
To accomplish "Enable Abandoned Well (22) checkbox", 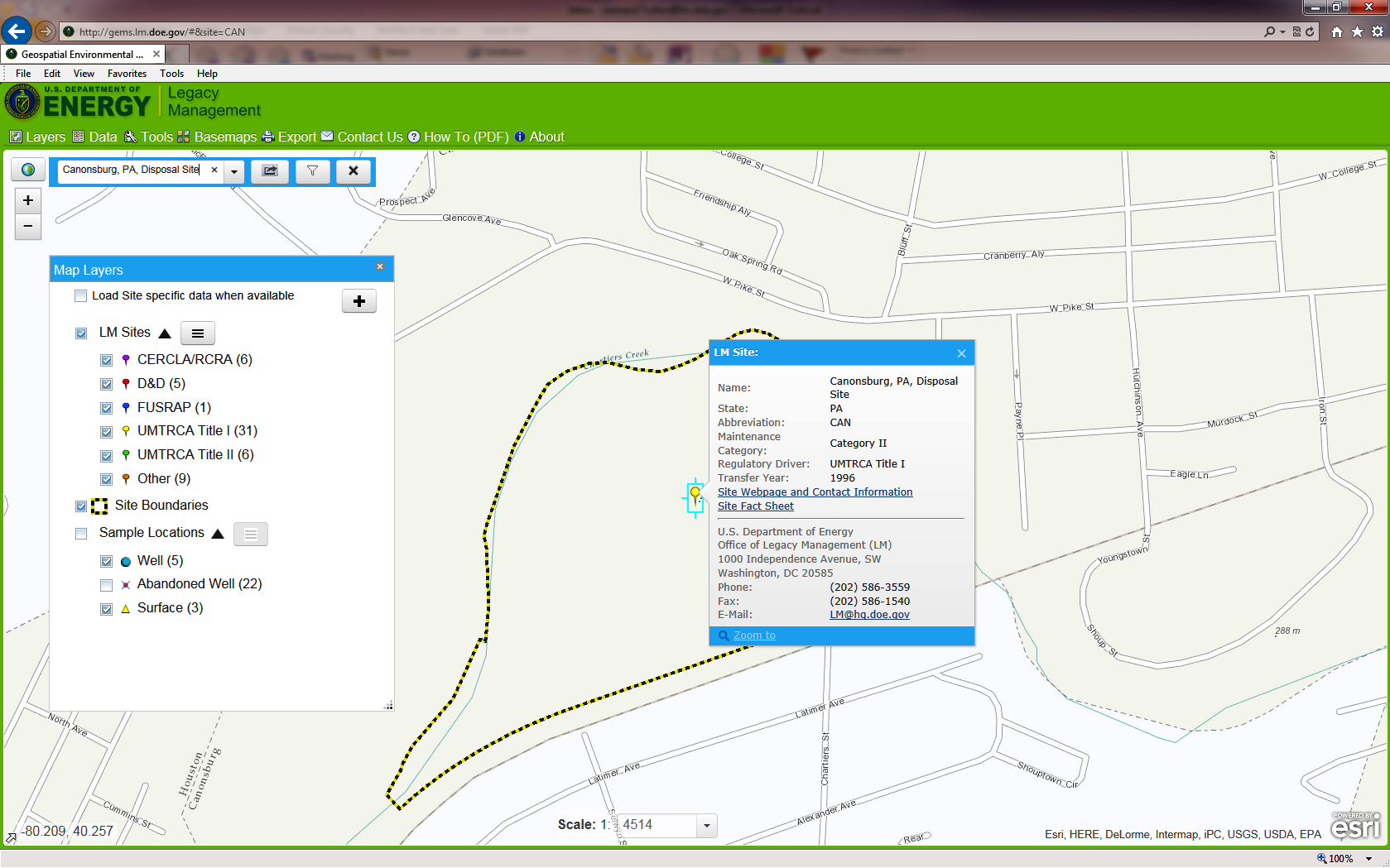I will 106,585.
